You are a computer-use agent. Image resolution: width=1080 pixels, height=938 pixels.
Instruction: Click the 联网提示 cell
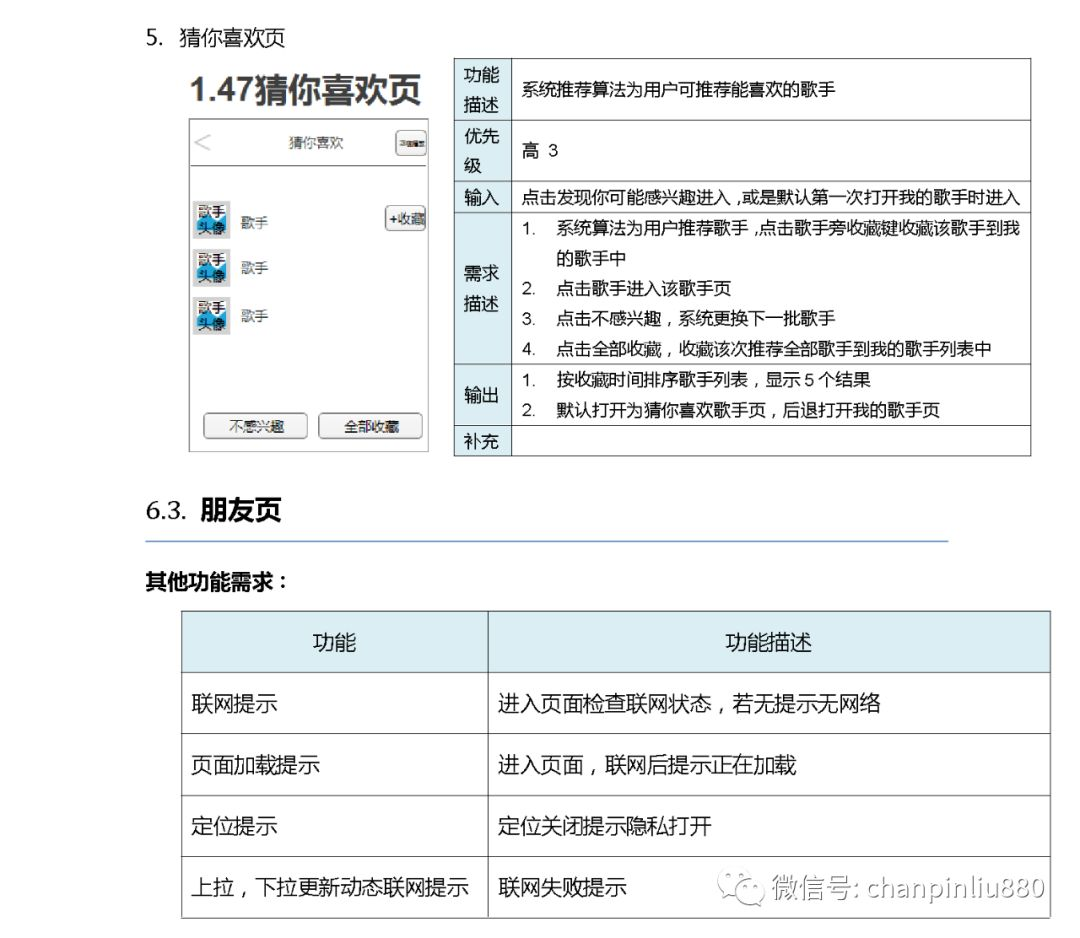pos(335,703)
